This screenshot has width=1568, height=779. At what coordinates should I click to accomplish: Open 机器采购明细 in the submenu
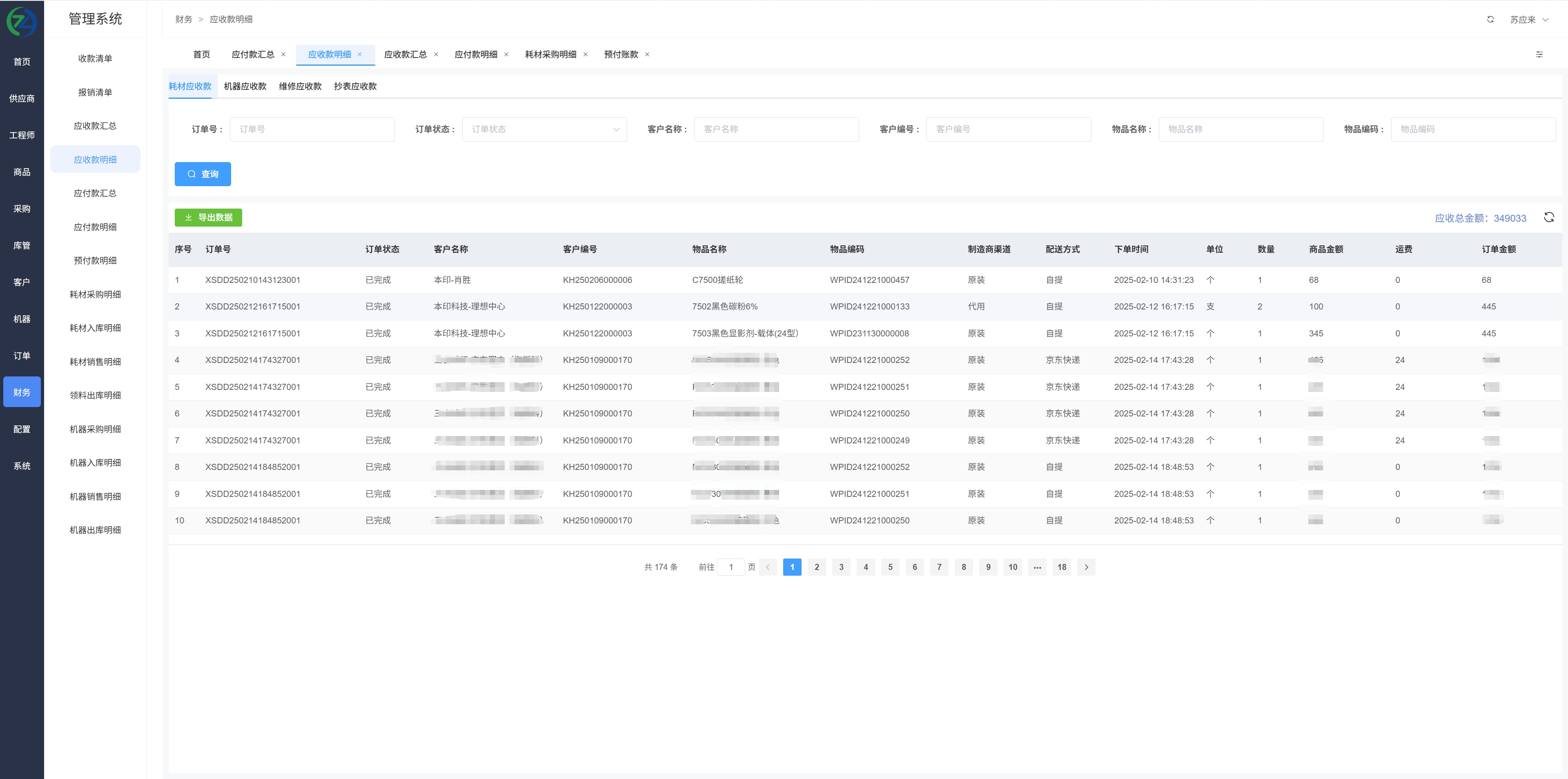pos(95,429)
